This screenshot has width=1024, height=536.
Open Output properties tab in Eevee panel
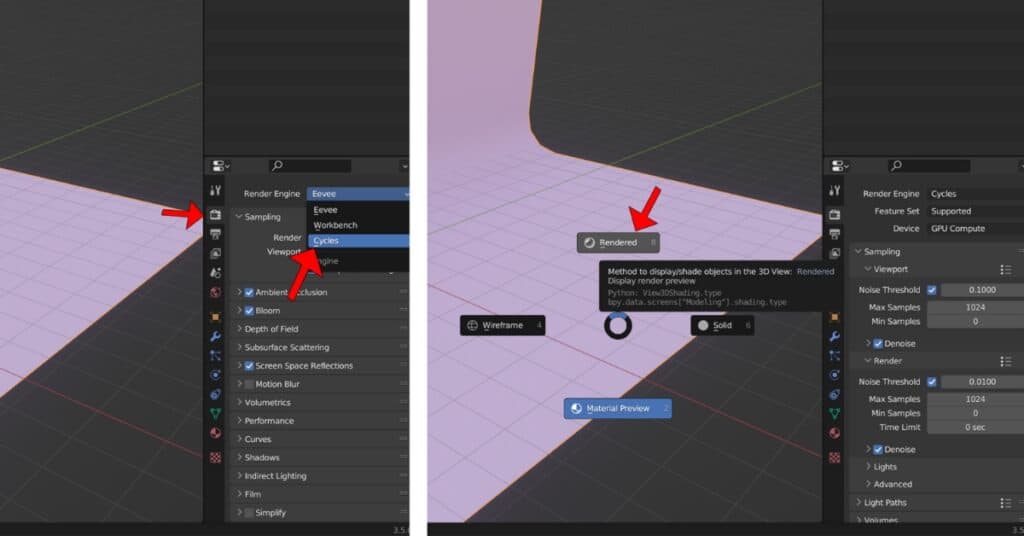pyautogui.click(x=216, y=234)
